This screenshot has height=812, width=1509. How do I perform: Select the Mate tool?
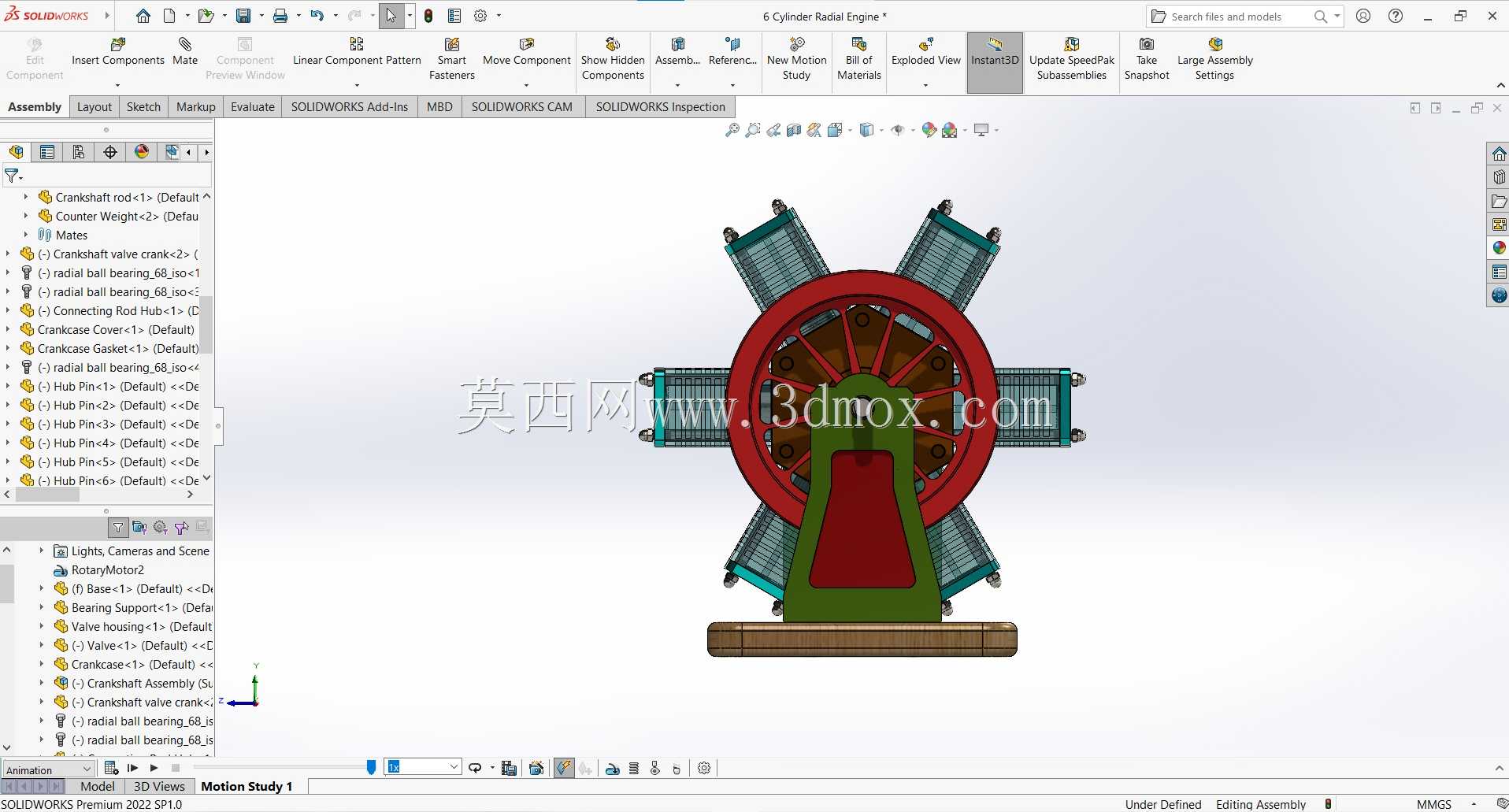(185, 52)
